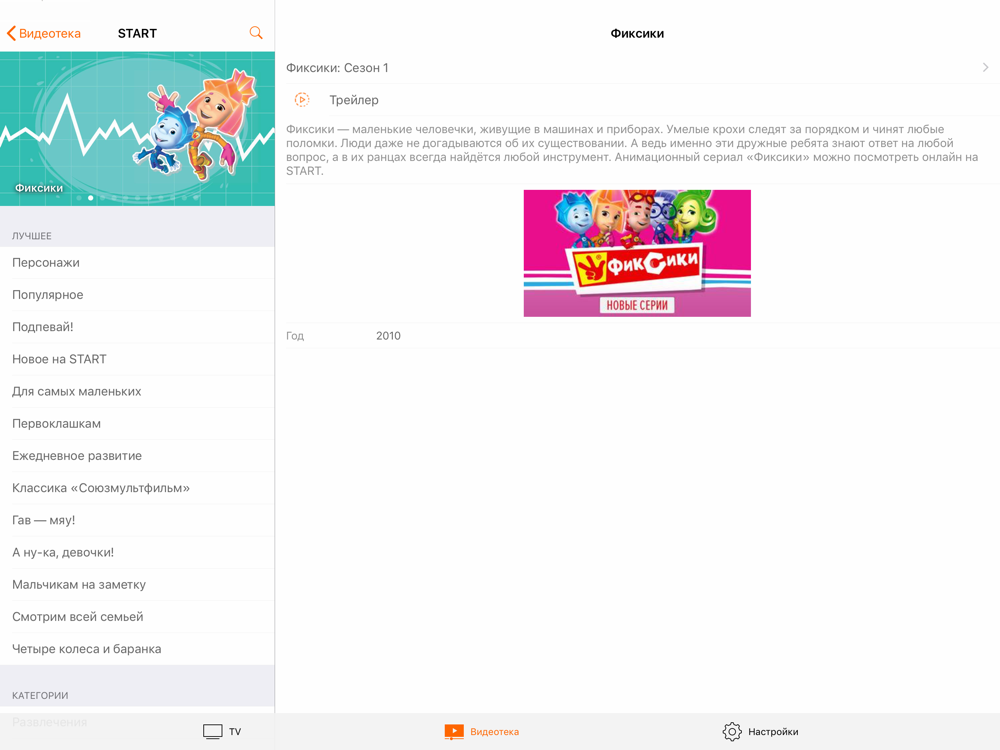This screenshot has height=750, width=1000.
Task: Open the Фиксики poster thumbnail
Action: tap(637, 253)
